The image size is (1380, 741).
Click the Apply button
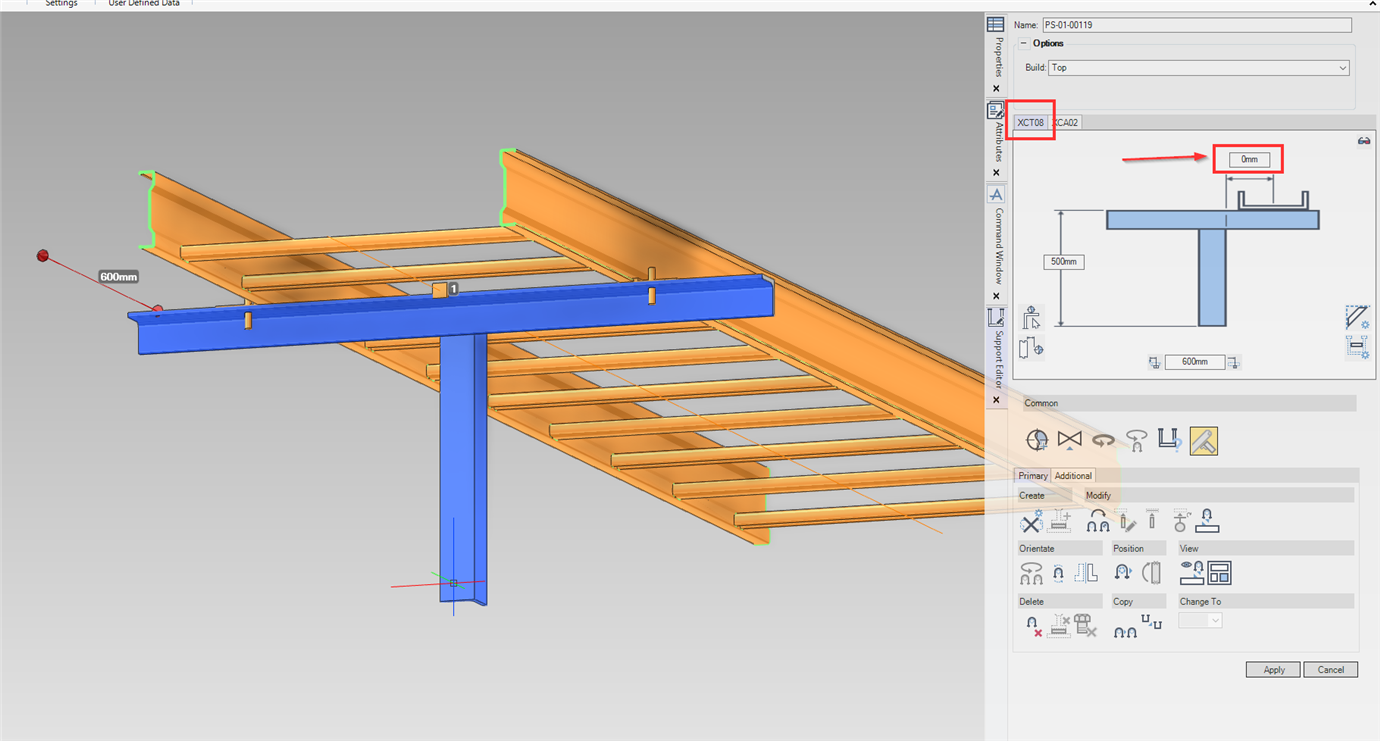click(1273, 670)
